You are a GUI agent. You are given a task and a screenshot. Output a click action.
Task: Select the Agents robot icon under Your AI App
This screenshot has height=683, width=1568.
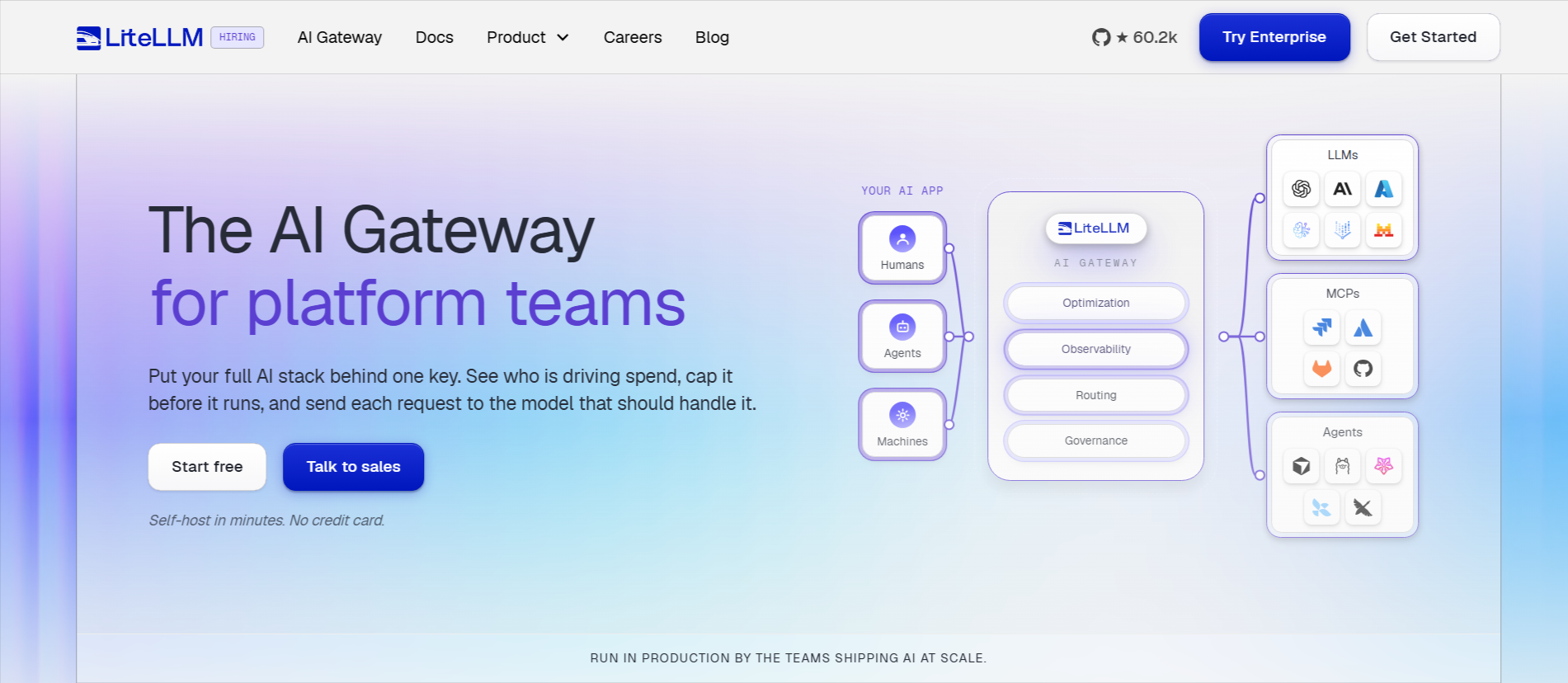tap(902, 327)
